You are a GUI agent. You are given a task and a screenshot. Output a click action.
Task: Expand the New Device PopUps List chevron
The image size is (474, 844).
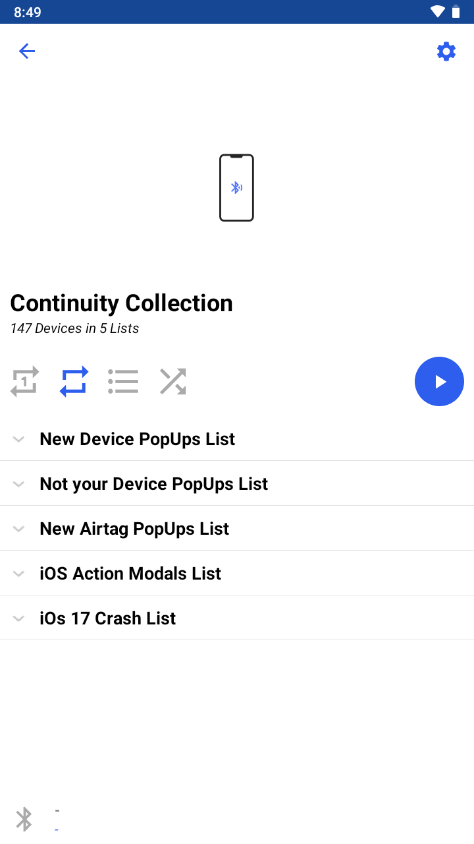click(18, 439)
